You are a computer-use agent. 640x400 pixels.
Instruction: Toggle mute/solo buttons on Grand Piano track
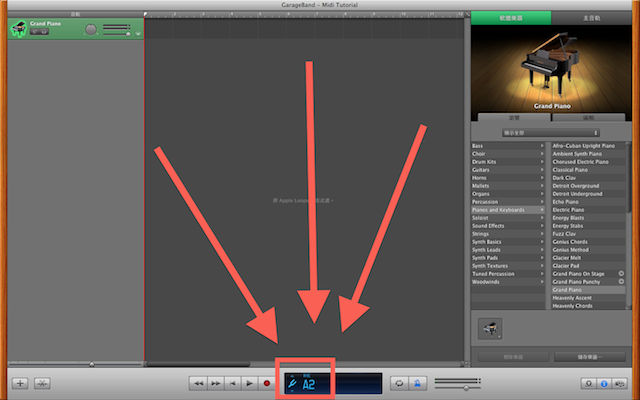click(x=39, y=32)
